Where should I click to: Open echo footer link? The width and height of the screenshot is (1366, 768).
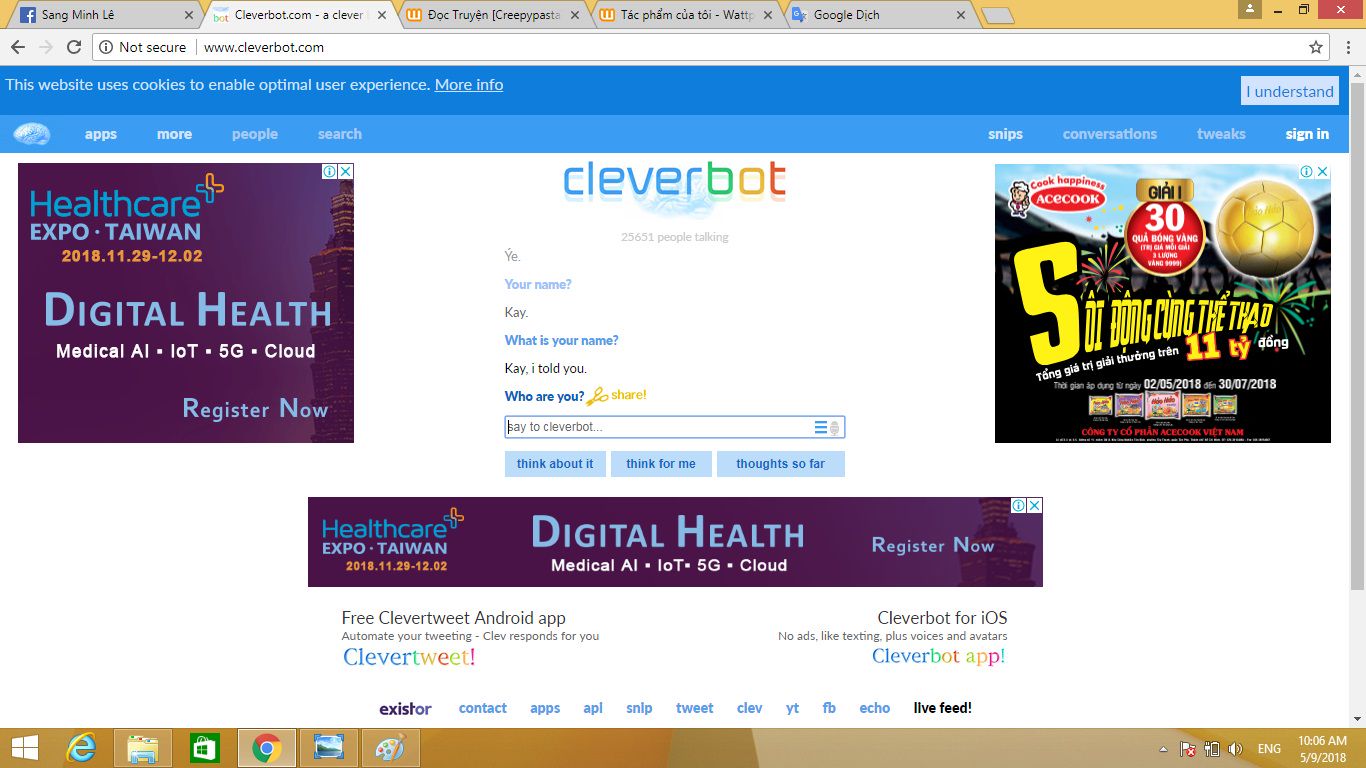tap(875, 708)
